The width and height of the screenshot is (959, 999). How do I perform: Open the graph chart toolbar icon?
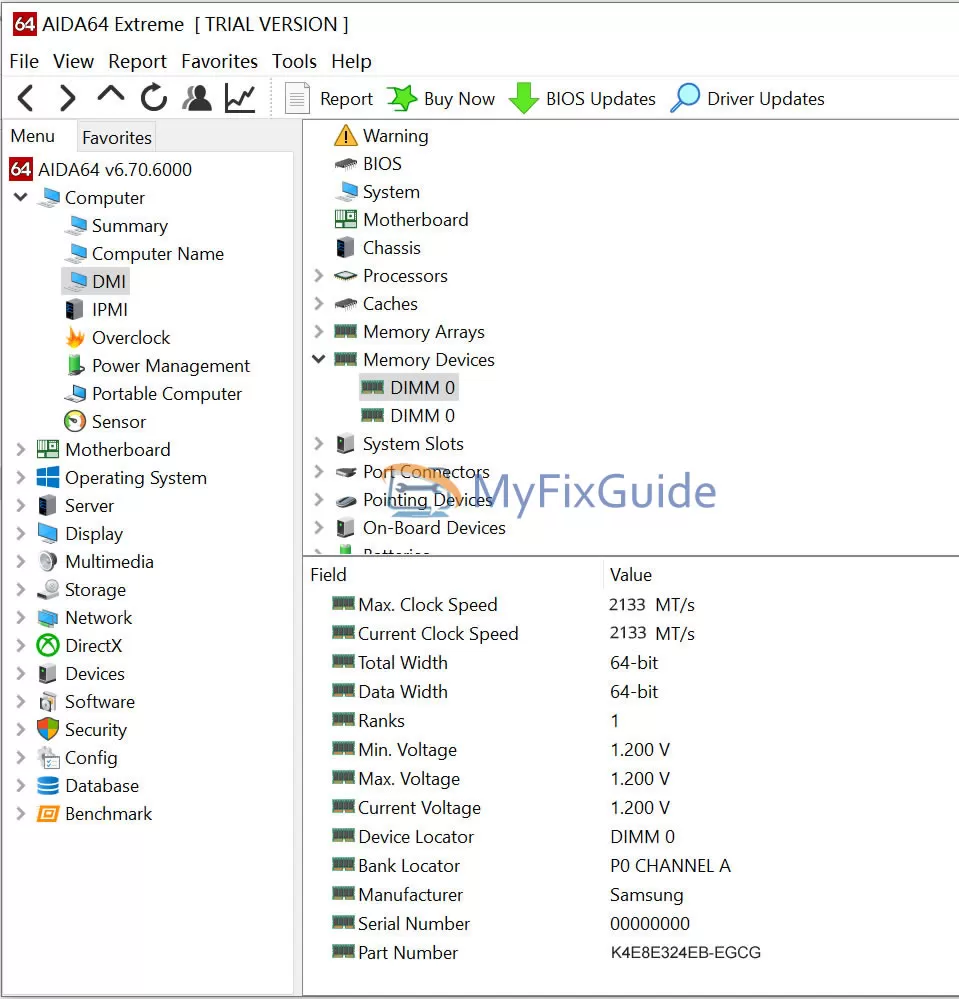tap(240, 98)
